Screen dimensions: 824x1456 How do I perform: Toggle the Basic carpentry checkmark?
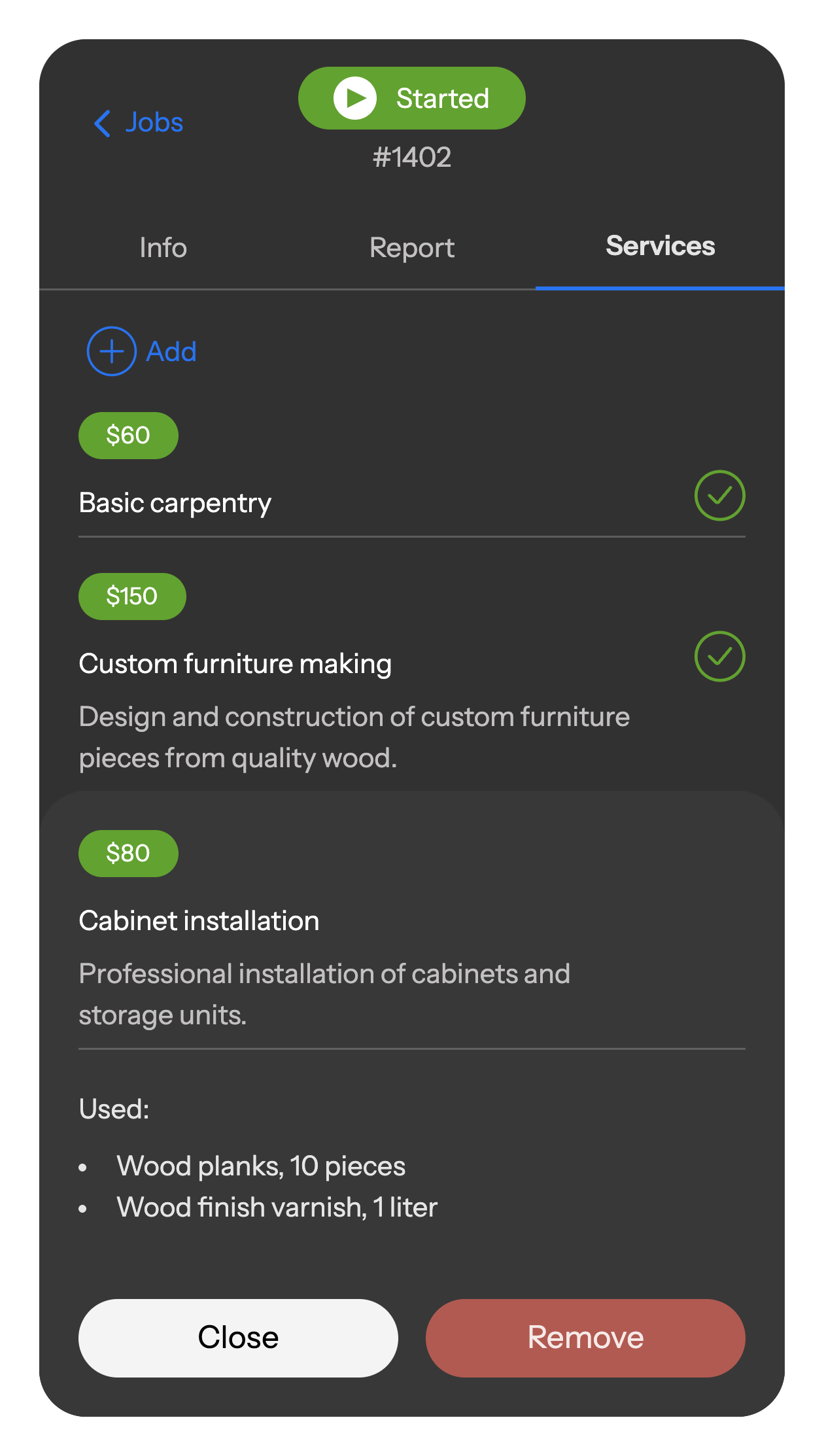719,496
